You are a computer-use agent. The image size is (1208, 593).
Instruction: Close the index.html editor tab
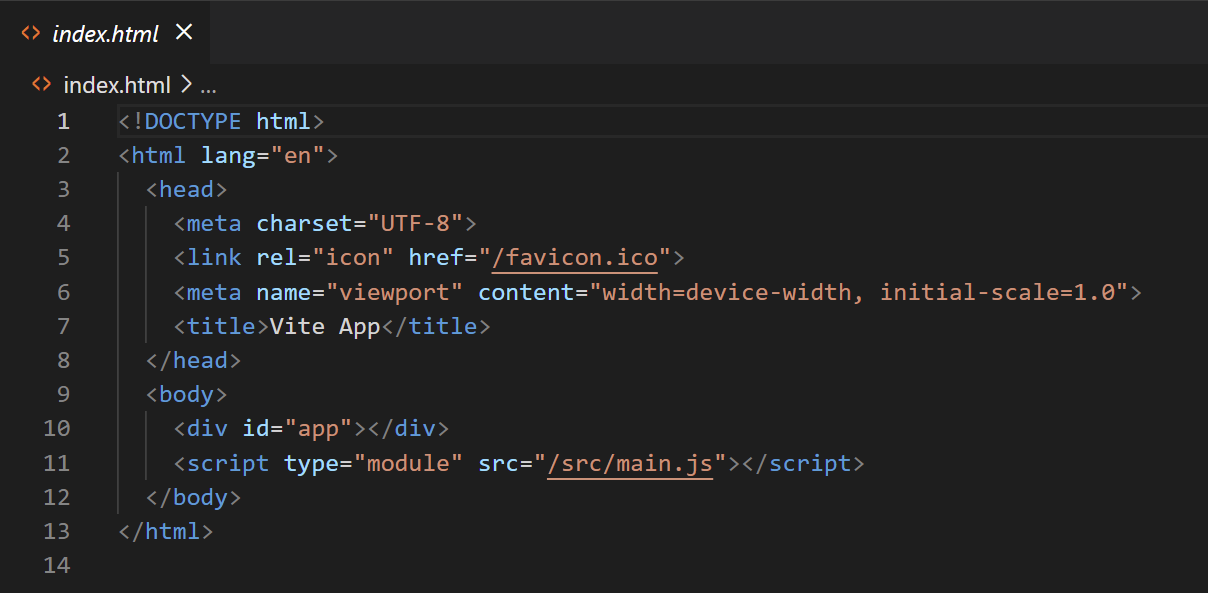184,32
